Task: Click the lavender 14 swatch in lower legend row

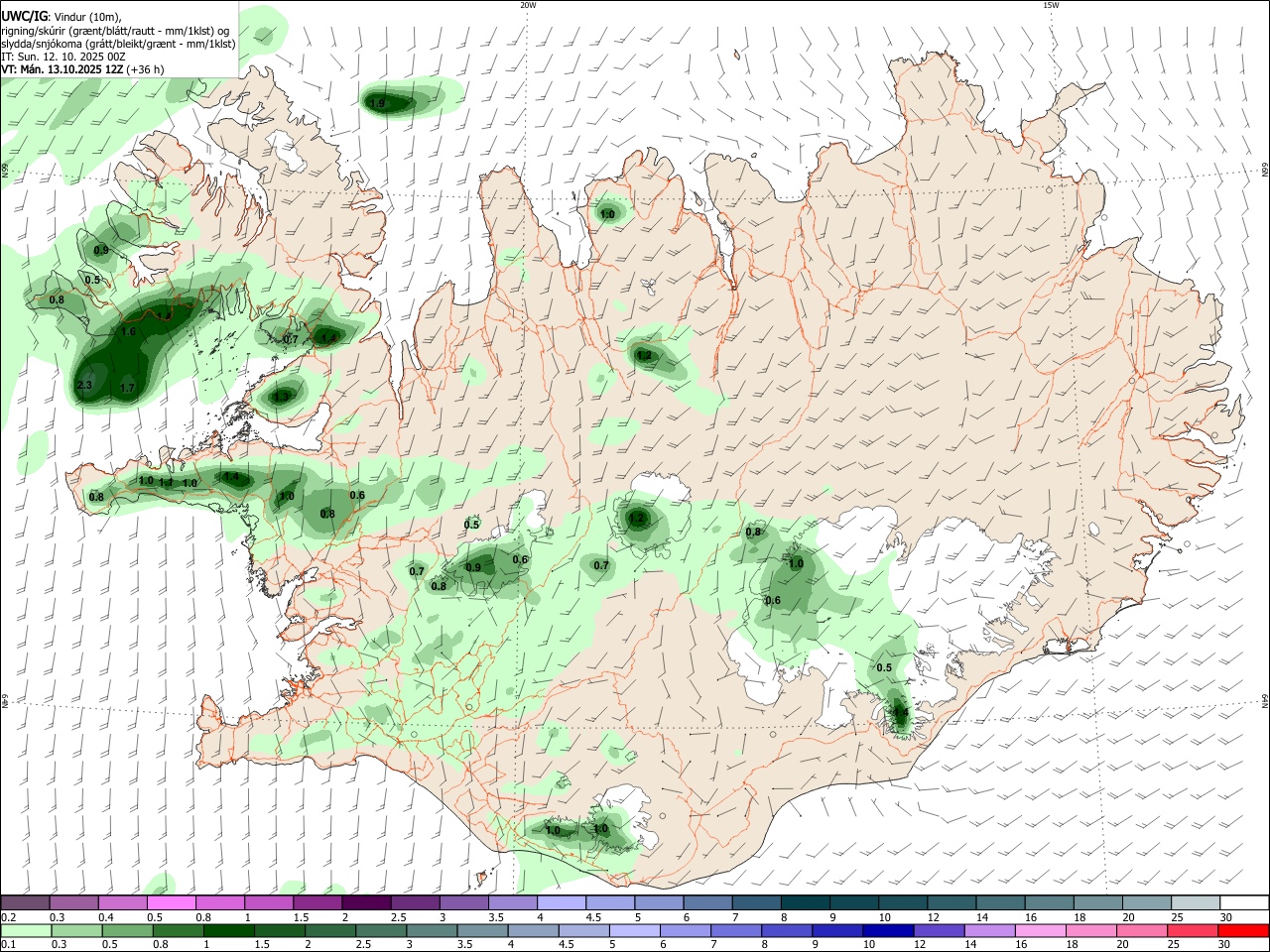Action: (x=989, y=930)
